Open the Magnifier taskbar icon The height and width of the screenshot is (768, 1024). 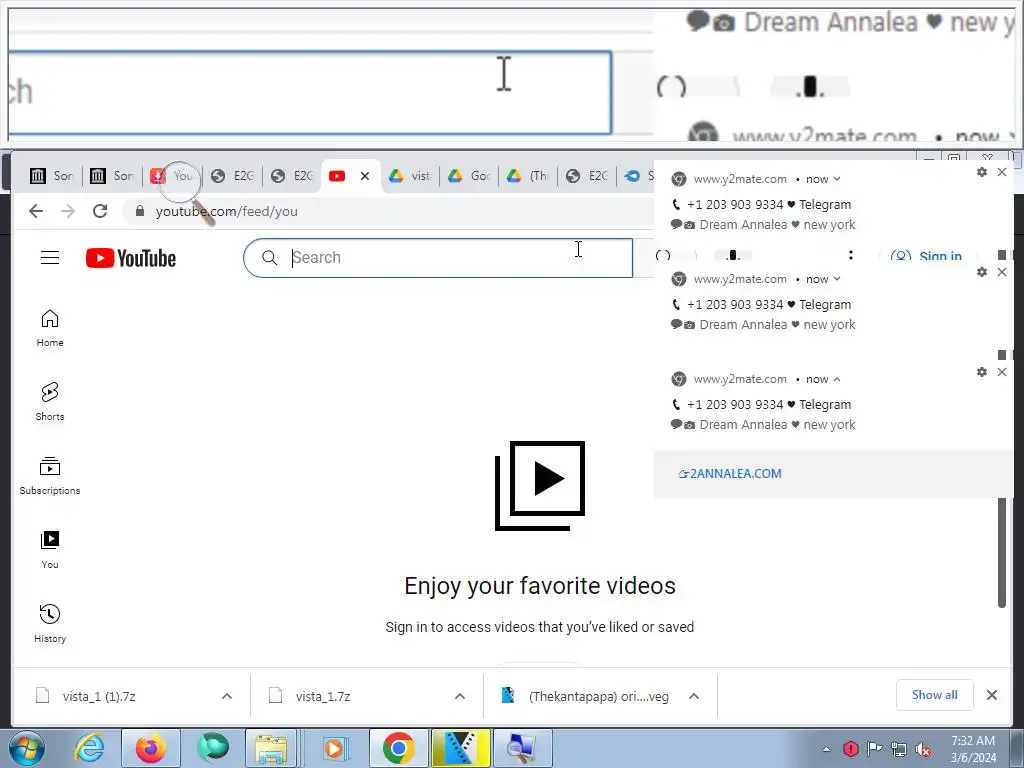pyautogui.click(x=522, y=748)
